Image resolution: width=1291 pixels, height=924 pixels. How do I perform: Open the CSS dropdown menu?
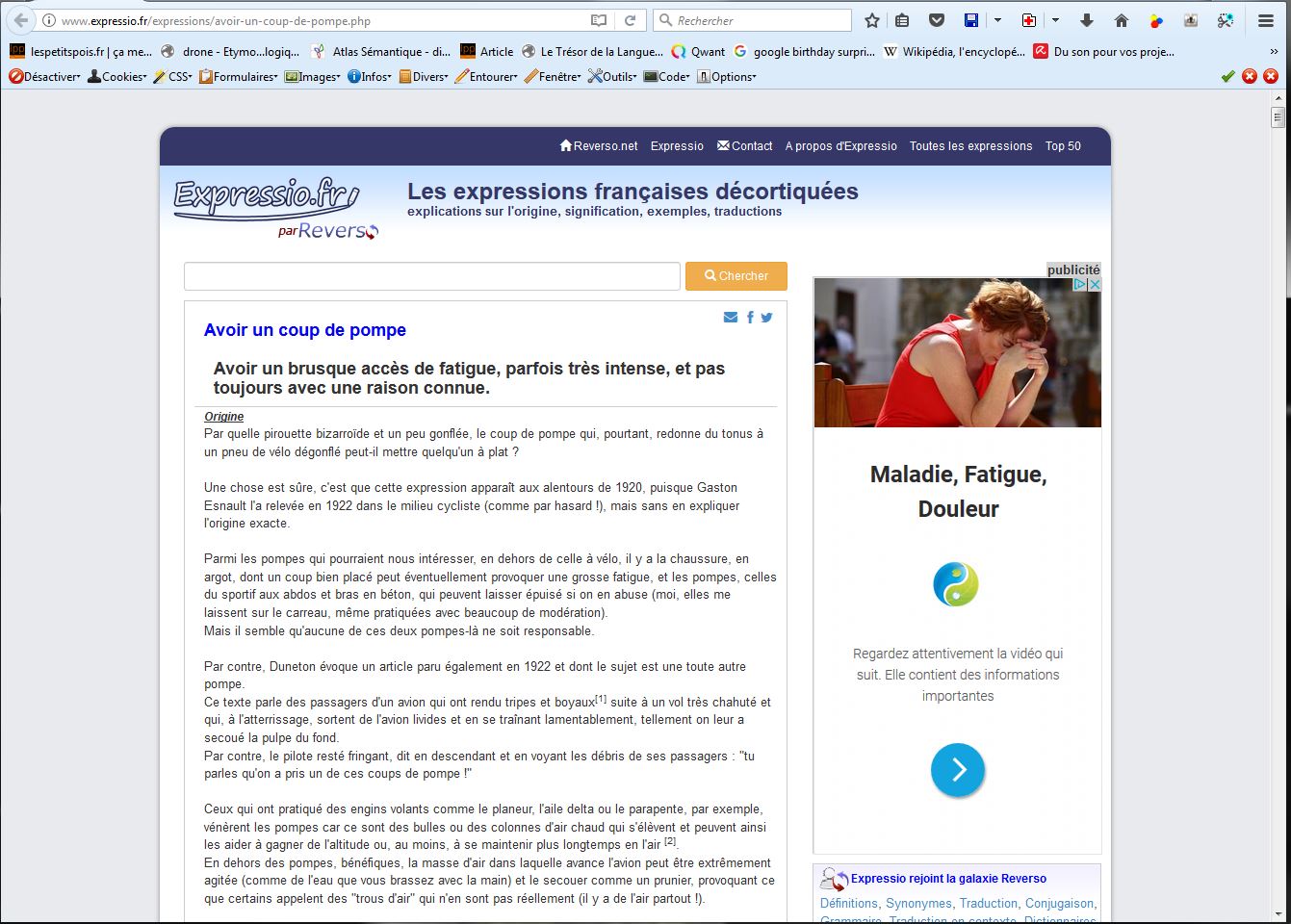point(173,76)
